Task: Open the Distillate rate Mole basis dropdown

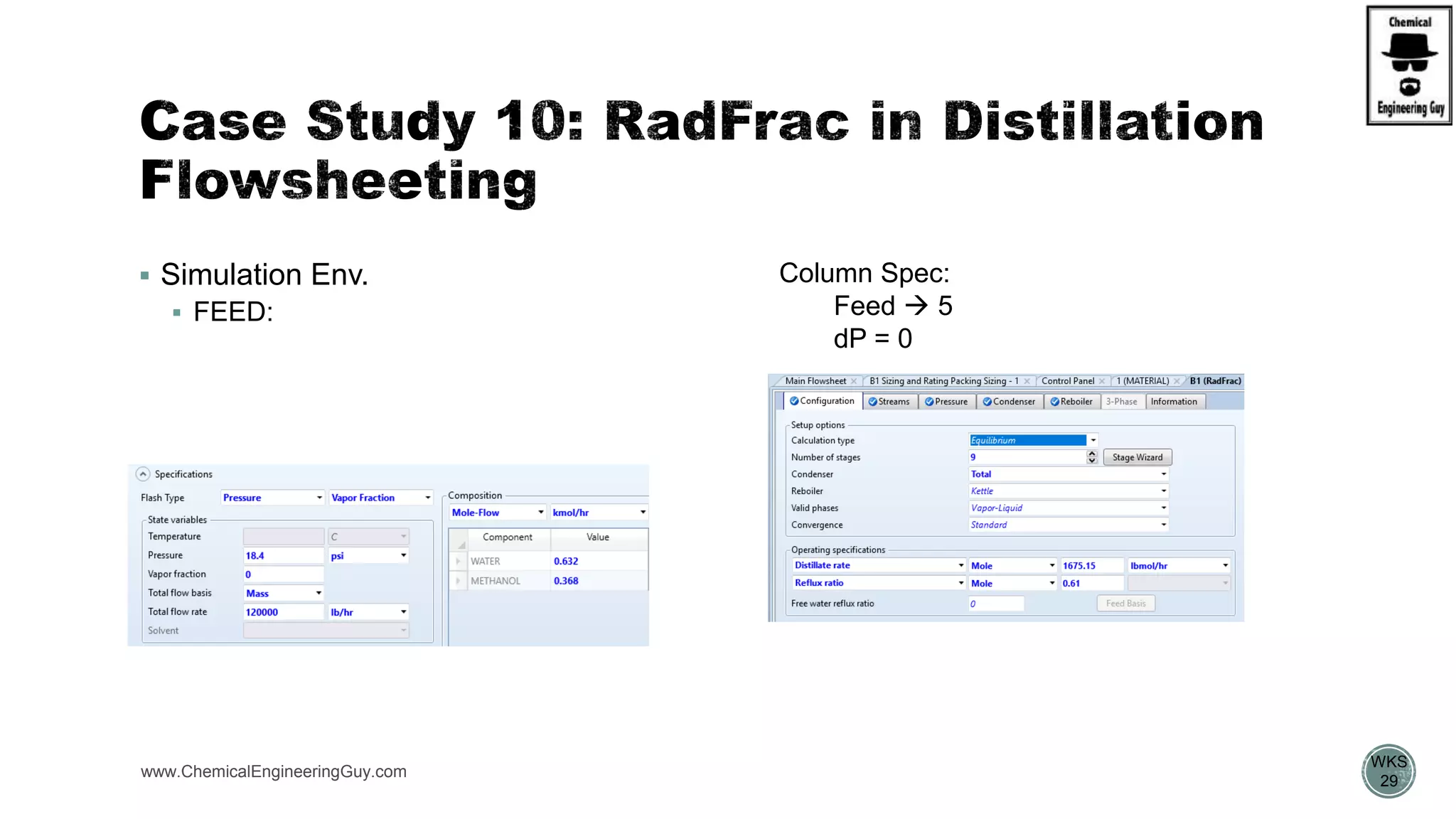Action: pos(1013,566)
